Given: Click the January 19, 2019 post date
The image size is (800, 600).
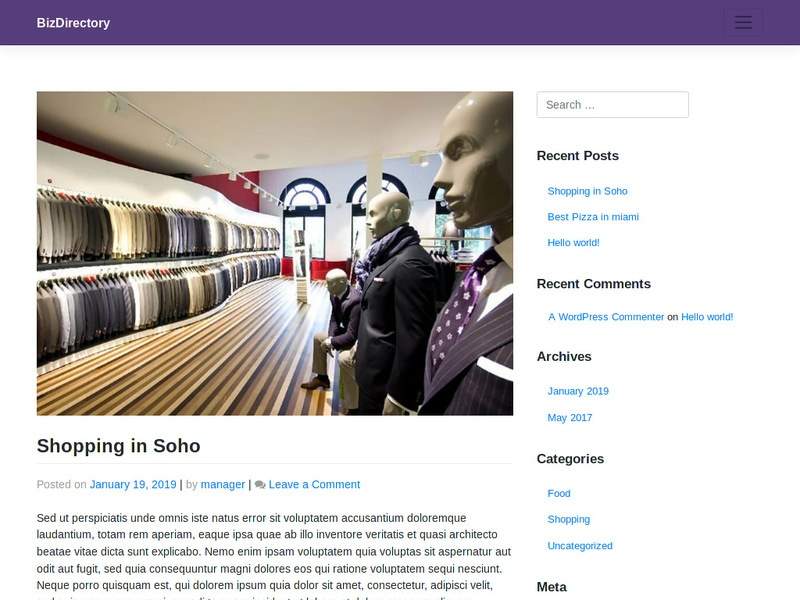Looking at the screenshot, I should pyautogui.click(x=133, y=485).
